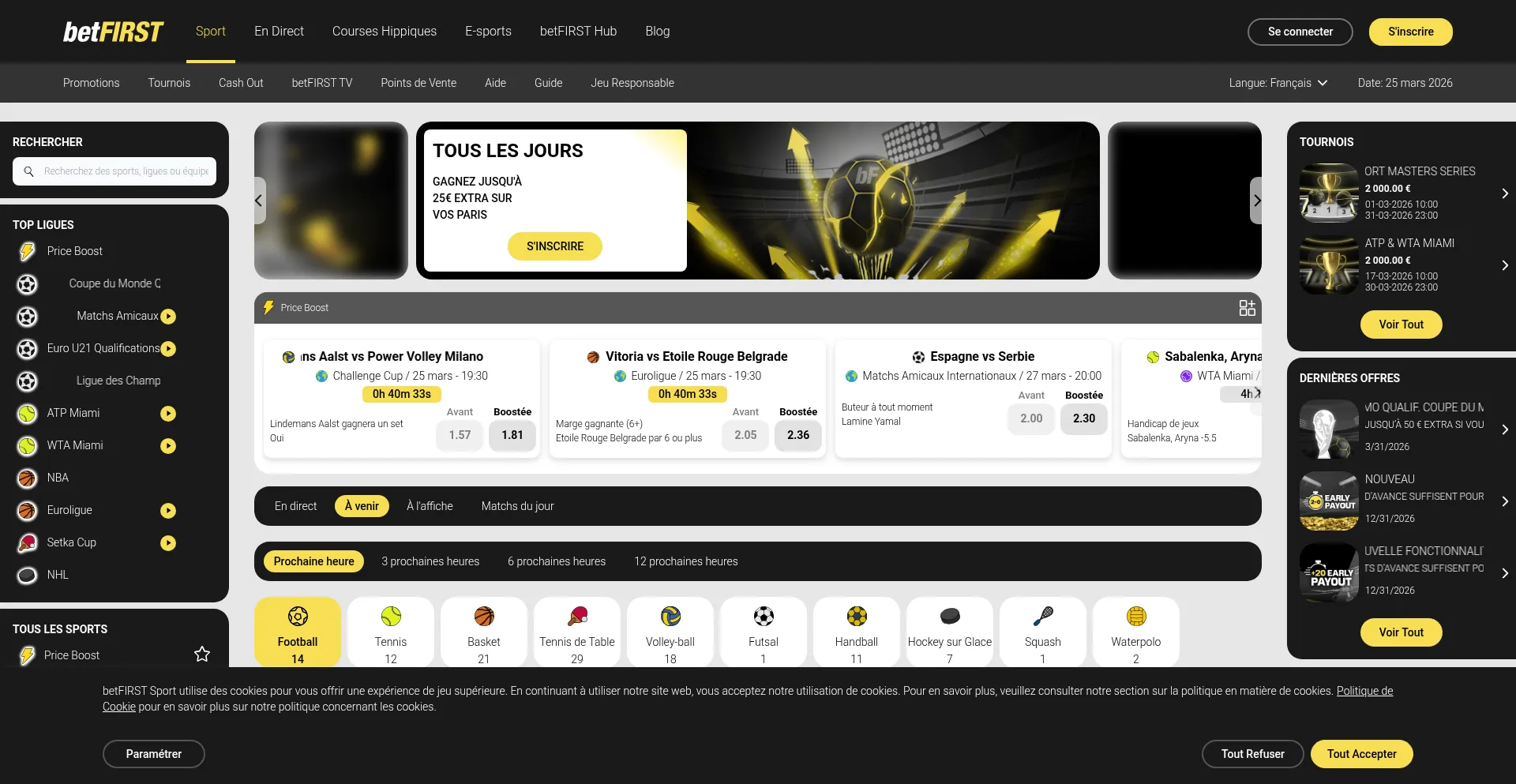Open Ligue des Champ soccer league
The height and width of the screenshot is (784, 1516).
pyautogui.click(x=118, y=381)
